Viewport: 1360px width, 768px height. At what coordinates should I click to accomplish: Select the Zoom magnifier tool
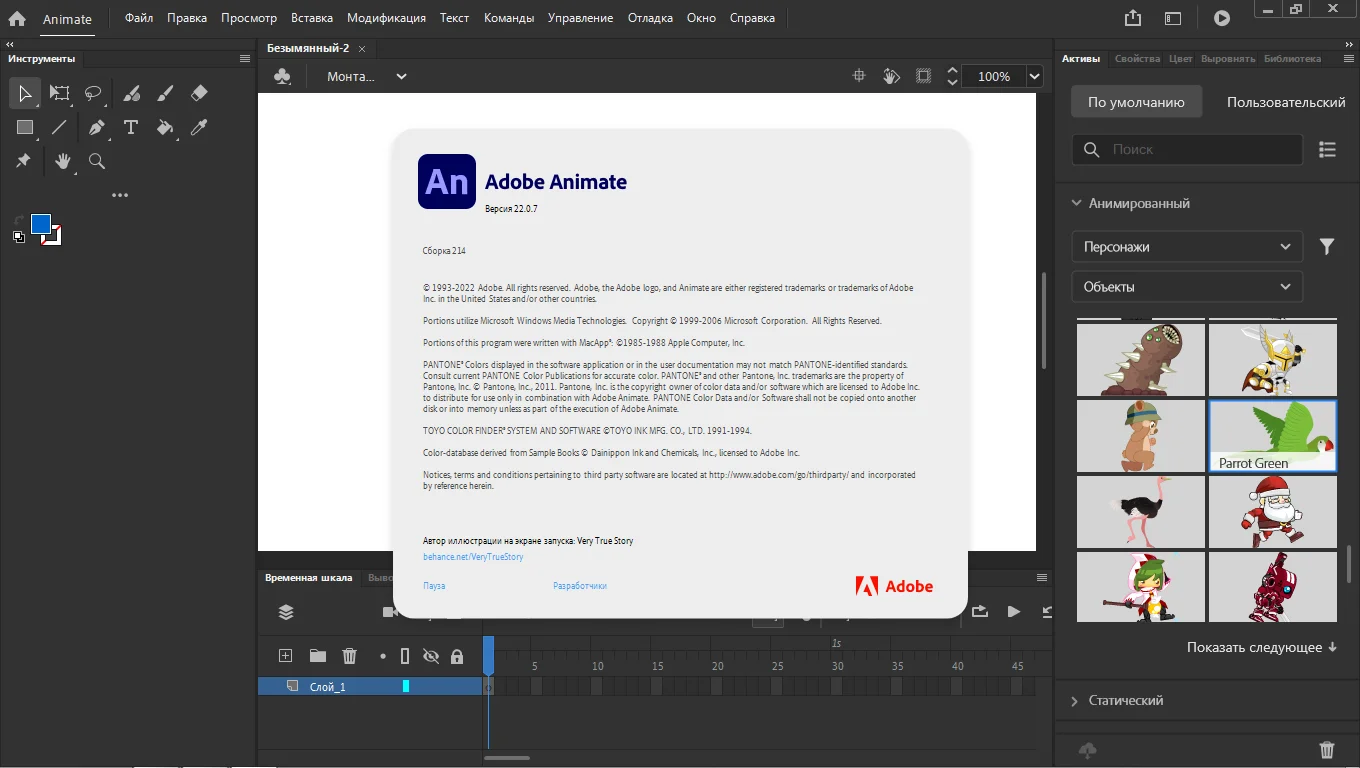tap(97, 161)
